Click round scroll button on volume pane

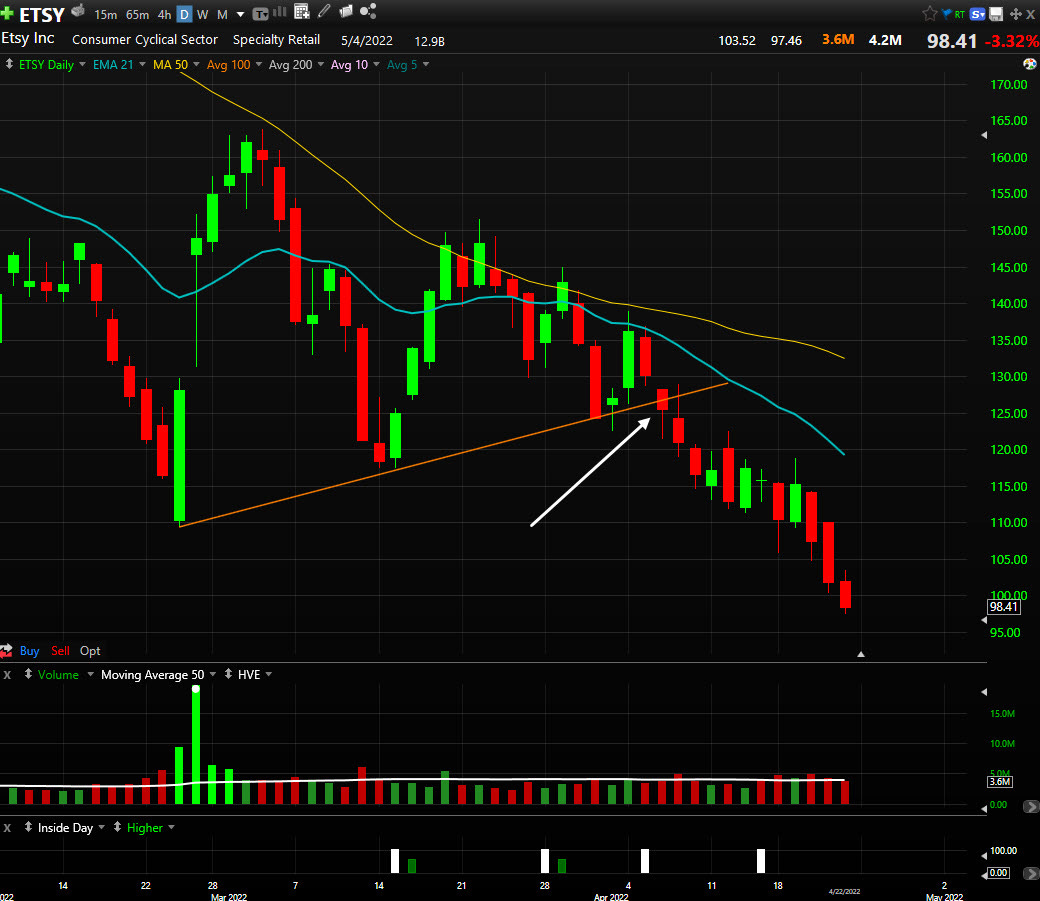click(x=1031, y=807)
